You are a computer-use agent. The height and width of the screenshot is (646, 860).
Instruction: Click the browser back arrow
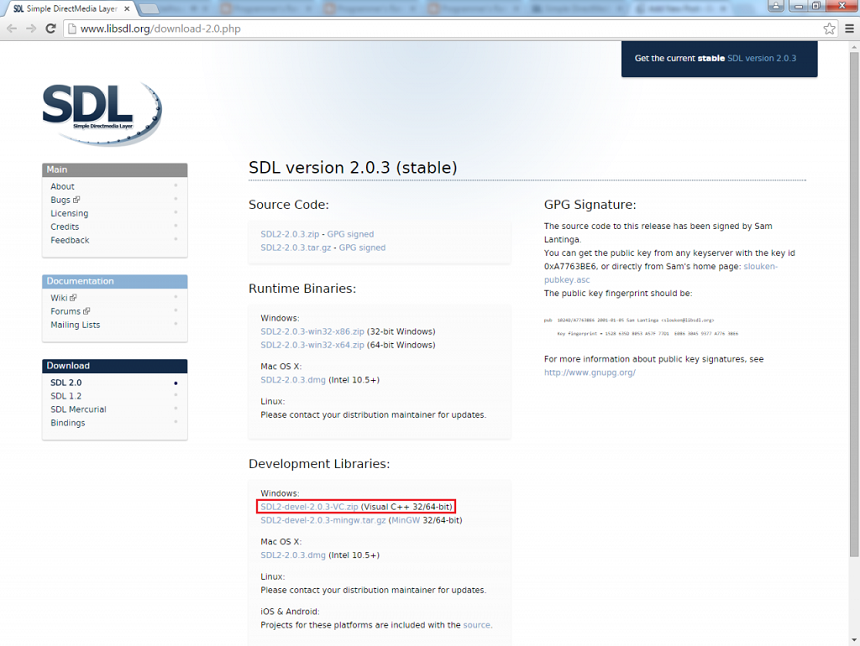point(12,29)
